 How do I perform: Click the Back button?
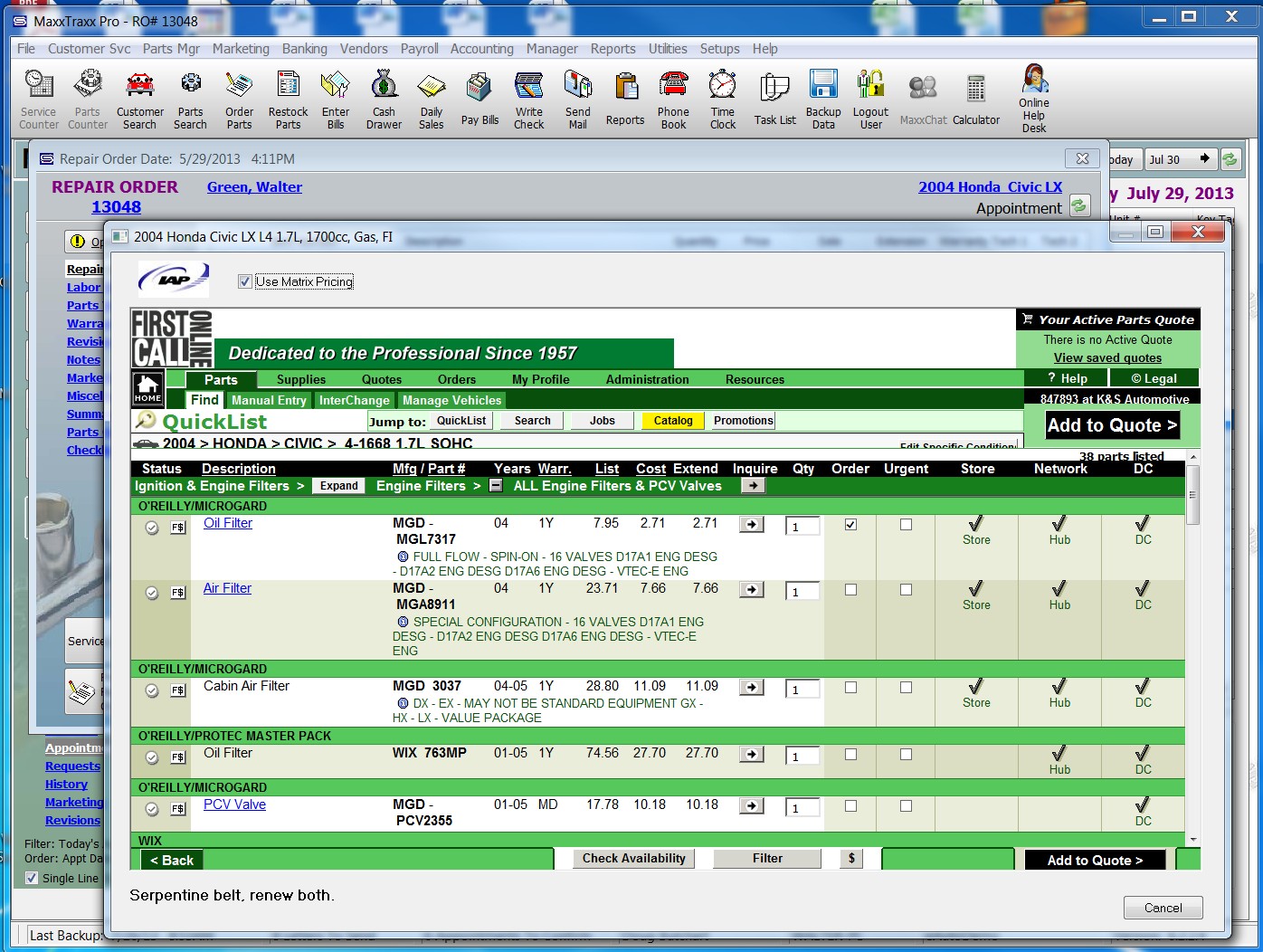point(172,860)
